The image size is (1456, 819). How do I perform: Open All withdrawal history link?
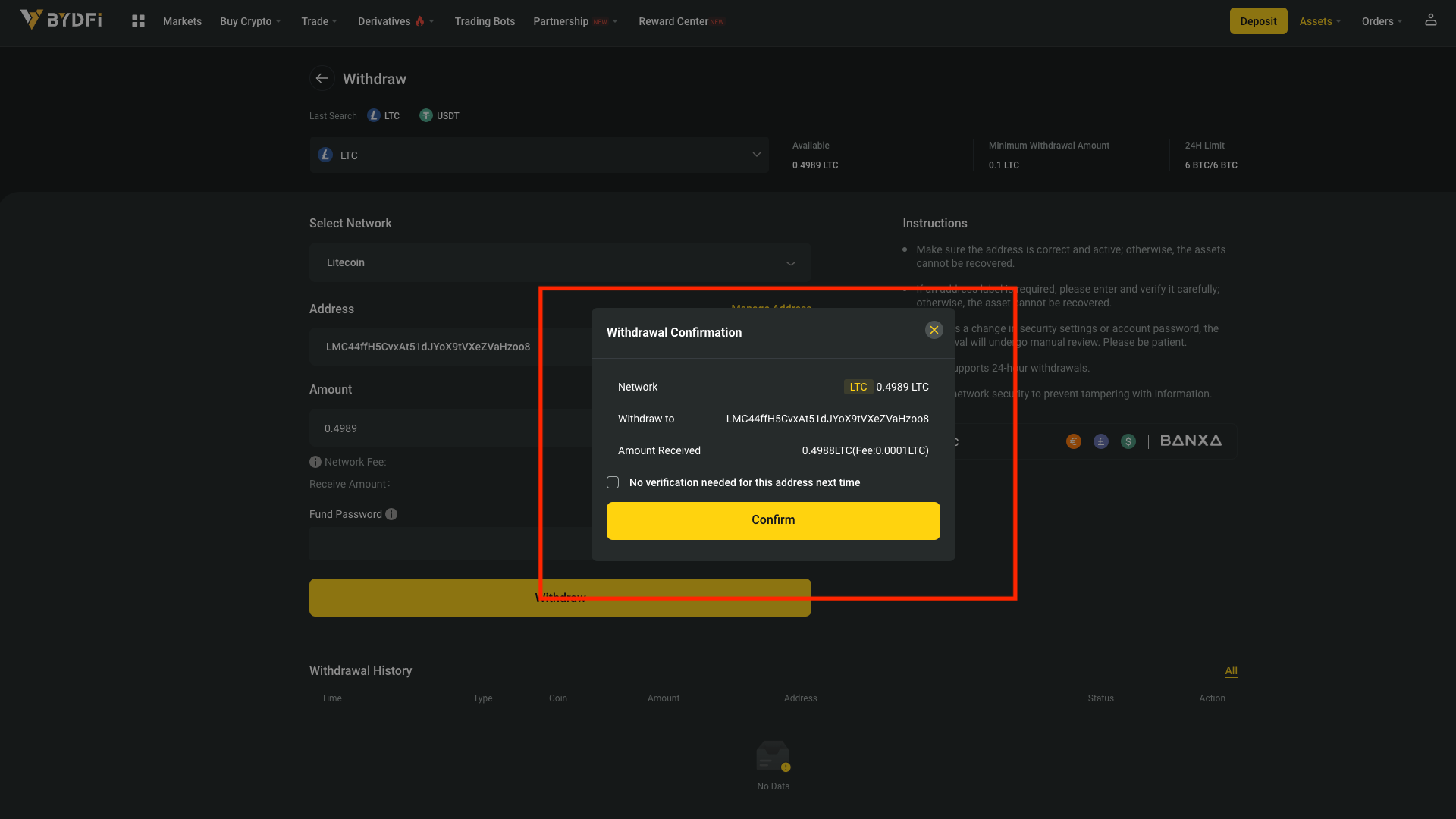[x=1231, y=670]
